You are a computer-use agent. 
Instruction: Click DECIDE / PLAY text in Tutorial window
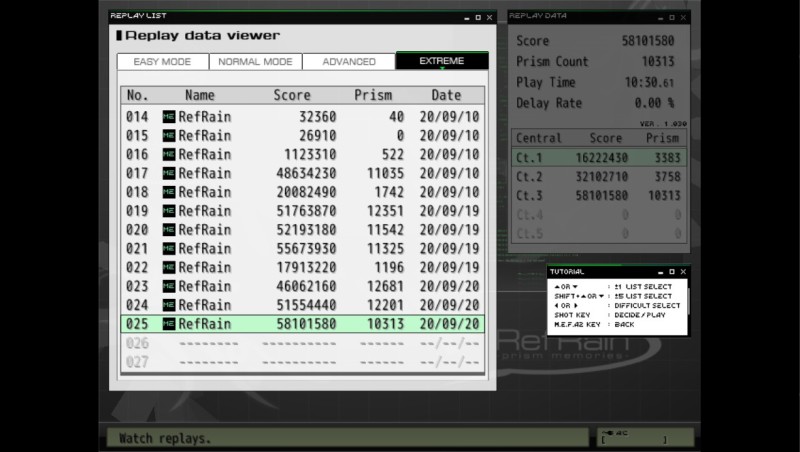(640, 315)
